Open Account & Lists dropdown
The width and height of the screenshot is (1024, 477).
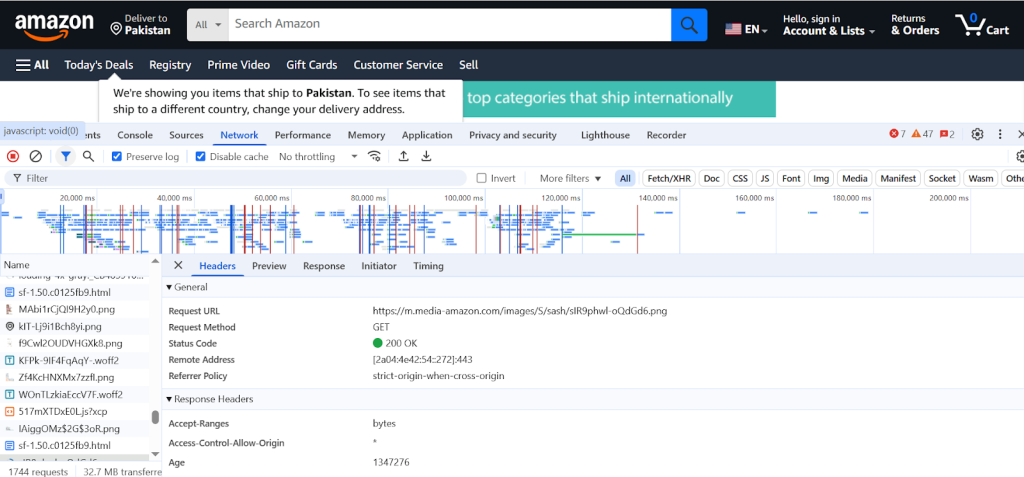pyautogui.click(x=829, y=25)
